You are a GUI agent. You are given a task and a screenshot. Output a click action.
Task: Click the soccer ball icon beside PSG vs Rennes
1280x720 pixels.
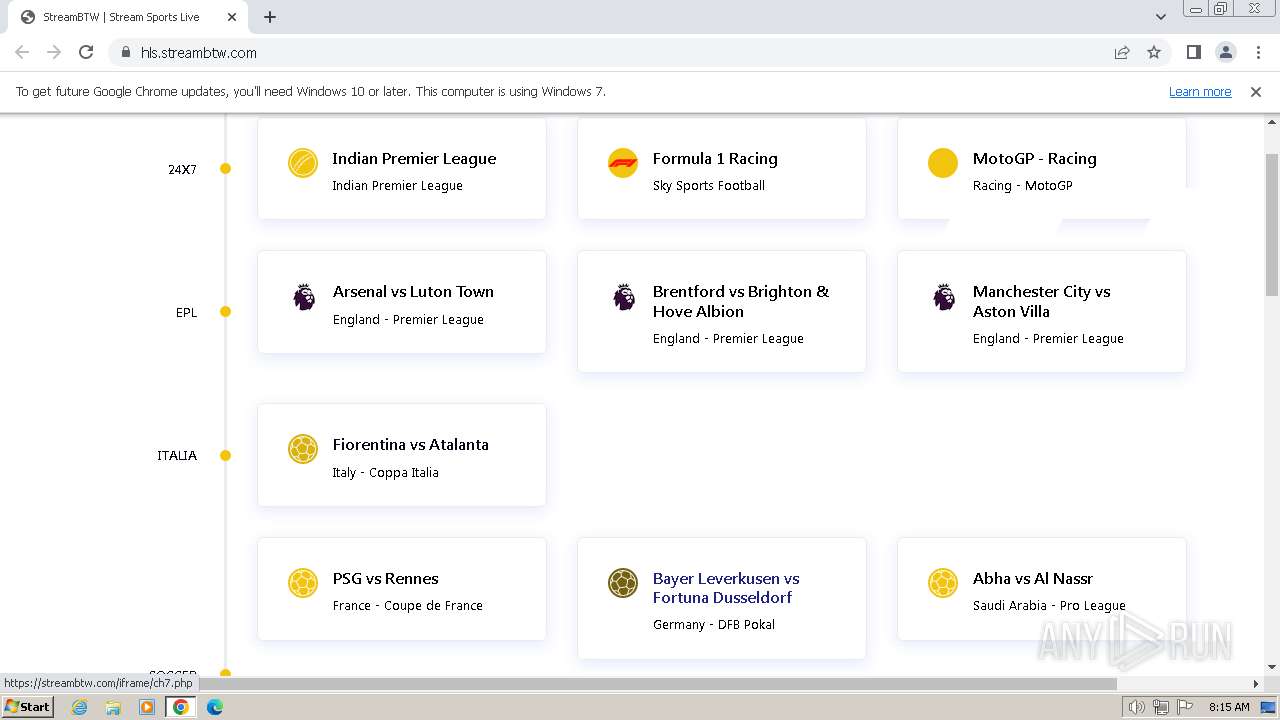pyautogui.click(x=303, y=583)
